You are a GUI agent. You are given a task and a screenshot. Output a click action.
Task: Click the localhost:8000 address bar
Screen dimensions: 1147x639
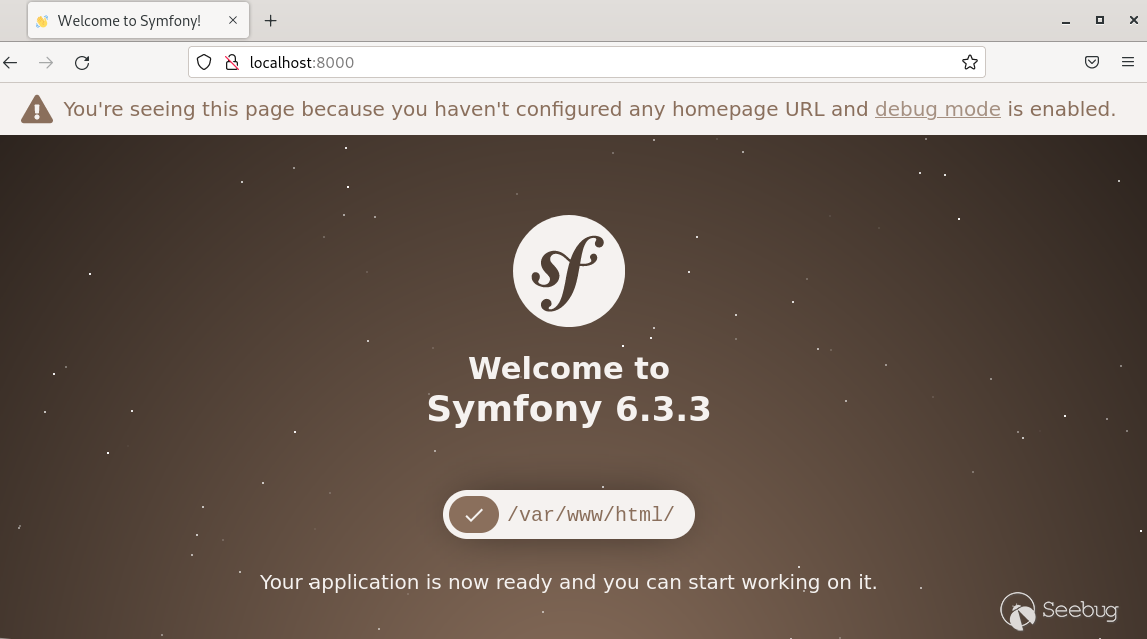click(587, 63)
